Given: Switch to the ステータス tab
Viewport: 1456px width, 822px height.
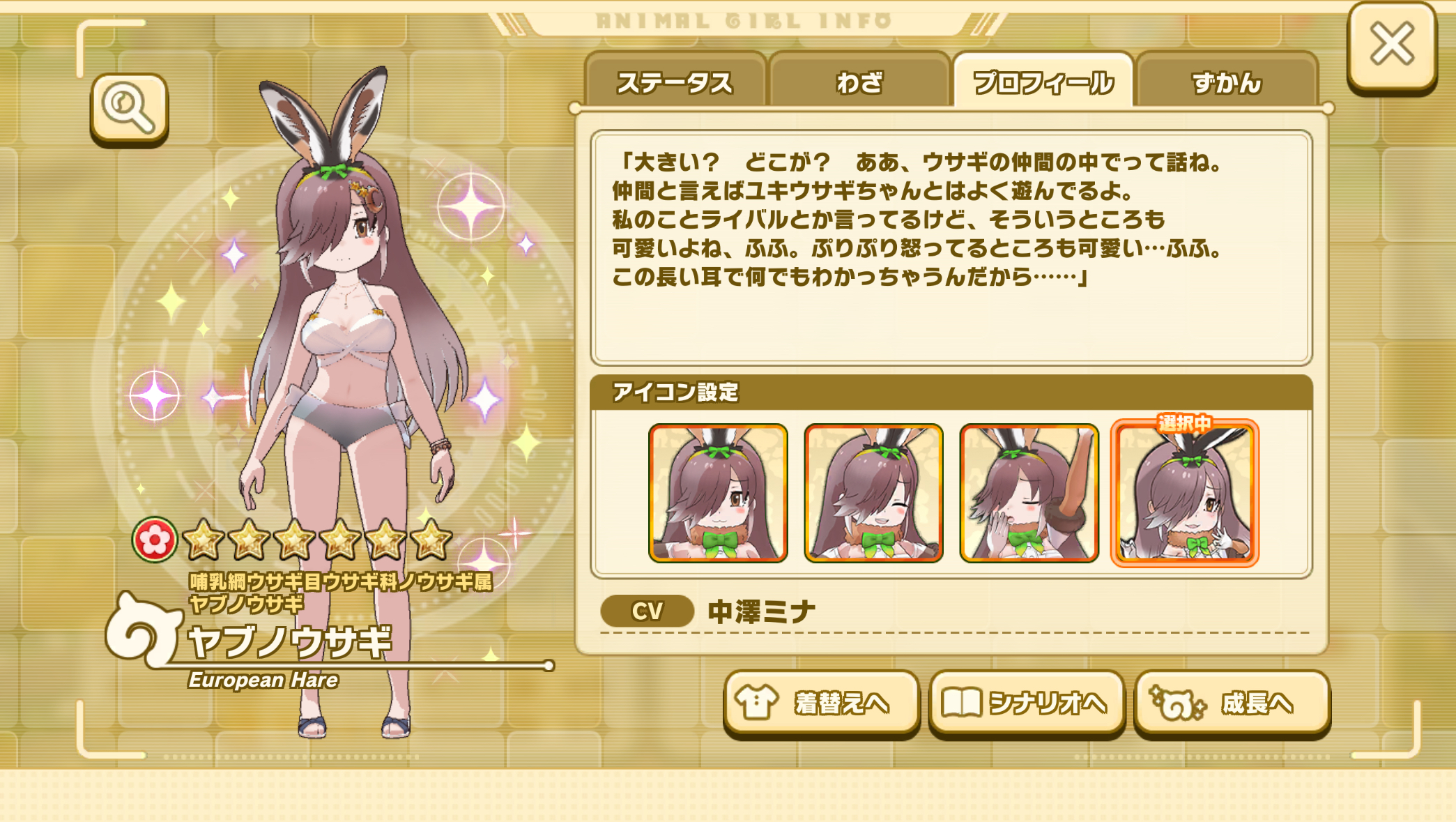Looking at the screenshot, I should coord(675,82).
